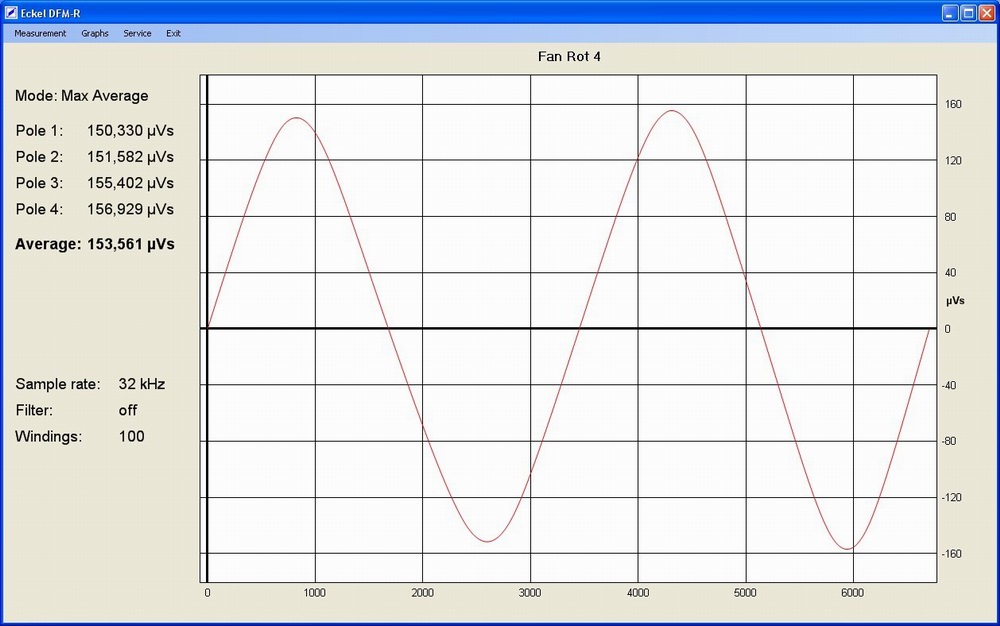This screenshot has width=1000, height=626.
Task: Click the 3000 tick on the X axis
Action: (530, 593)
